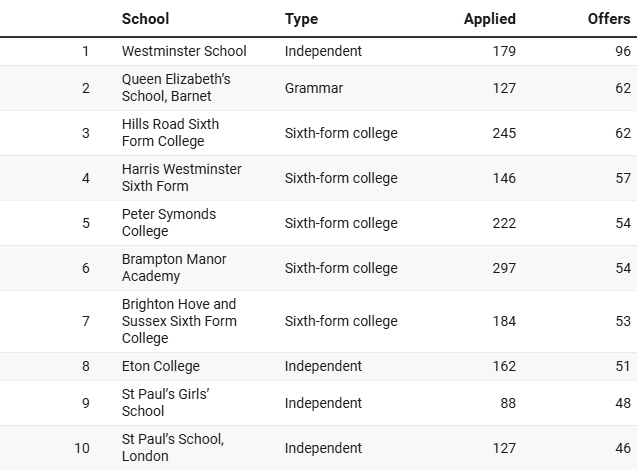
Task: Sort by the Type column header
Action: click(301, 19)
